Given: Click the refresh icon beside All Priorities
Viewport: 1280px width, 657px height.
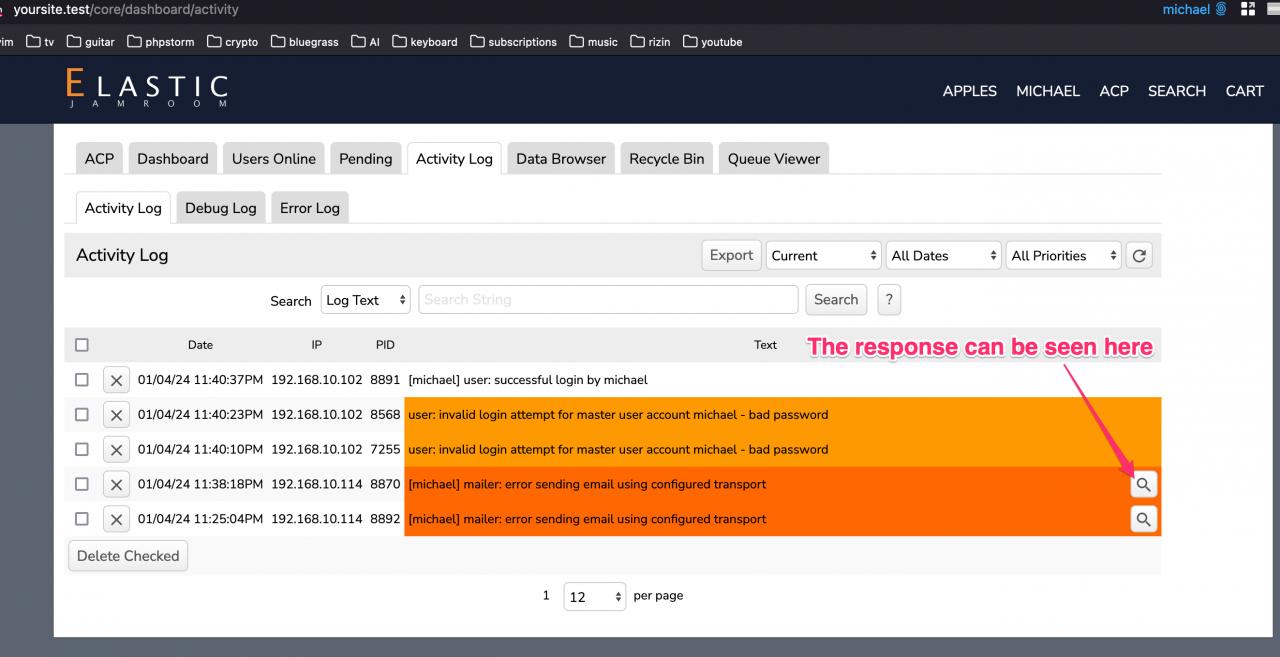Looking at the screenshot, I should point(1138,256).
